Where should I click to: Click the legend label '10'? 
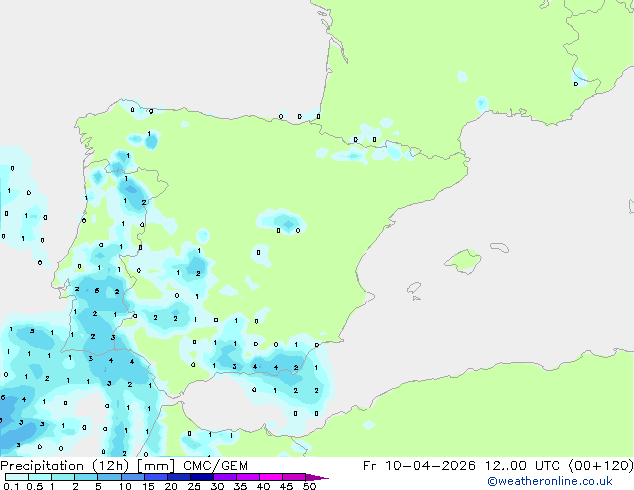[125, 486]
